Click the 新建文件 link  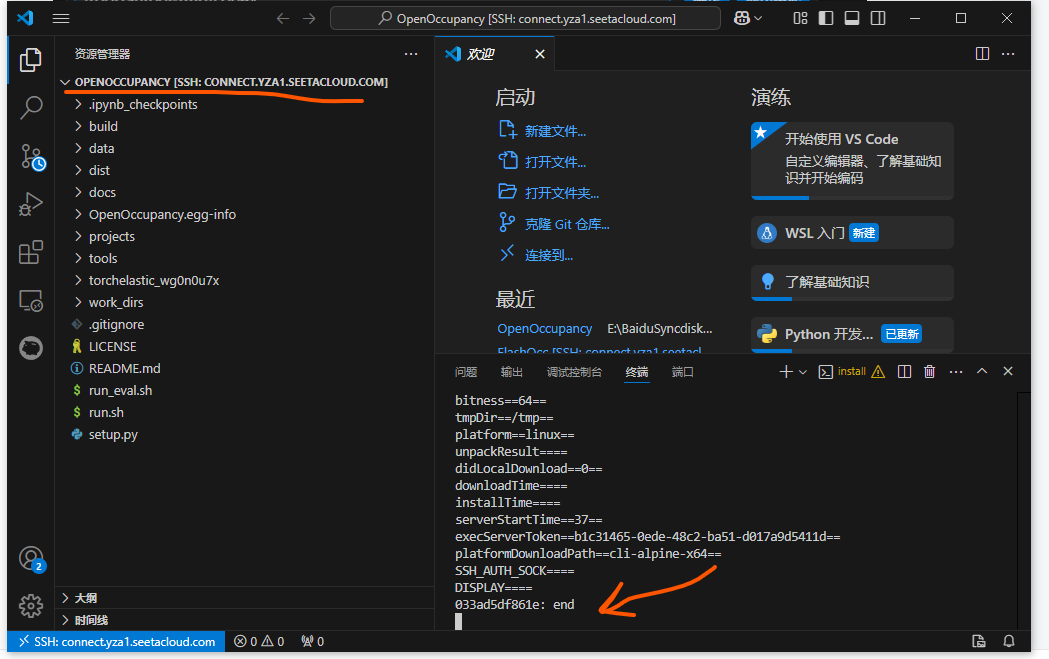(555, 131)
